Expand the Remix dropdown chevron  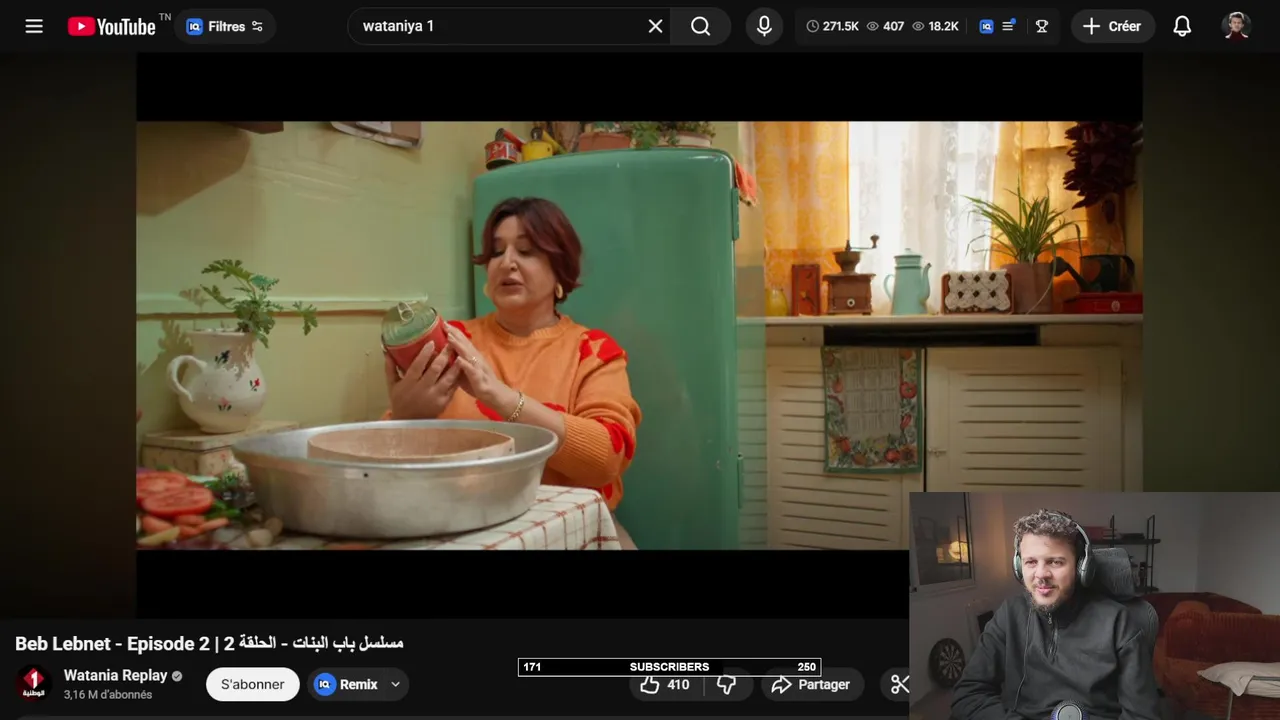[395, 684]
